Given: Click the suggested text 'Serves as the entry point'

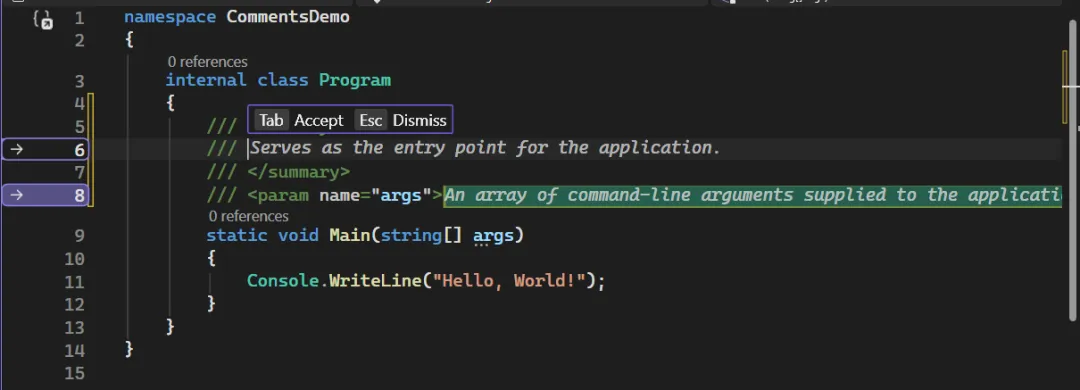Looking at the screenshot, I should point(378,147).
